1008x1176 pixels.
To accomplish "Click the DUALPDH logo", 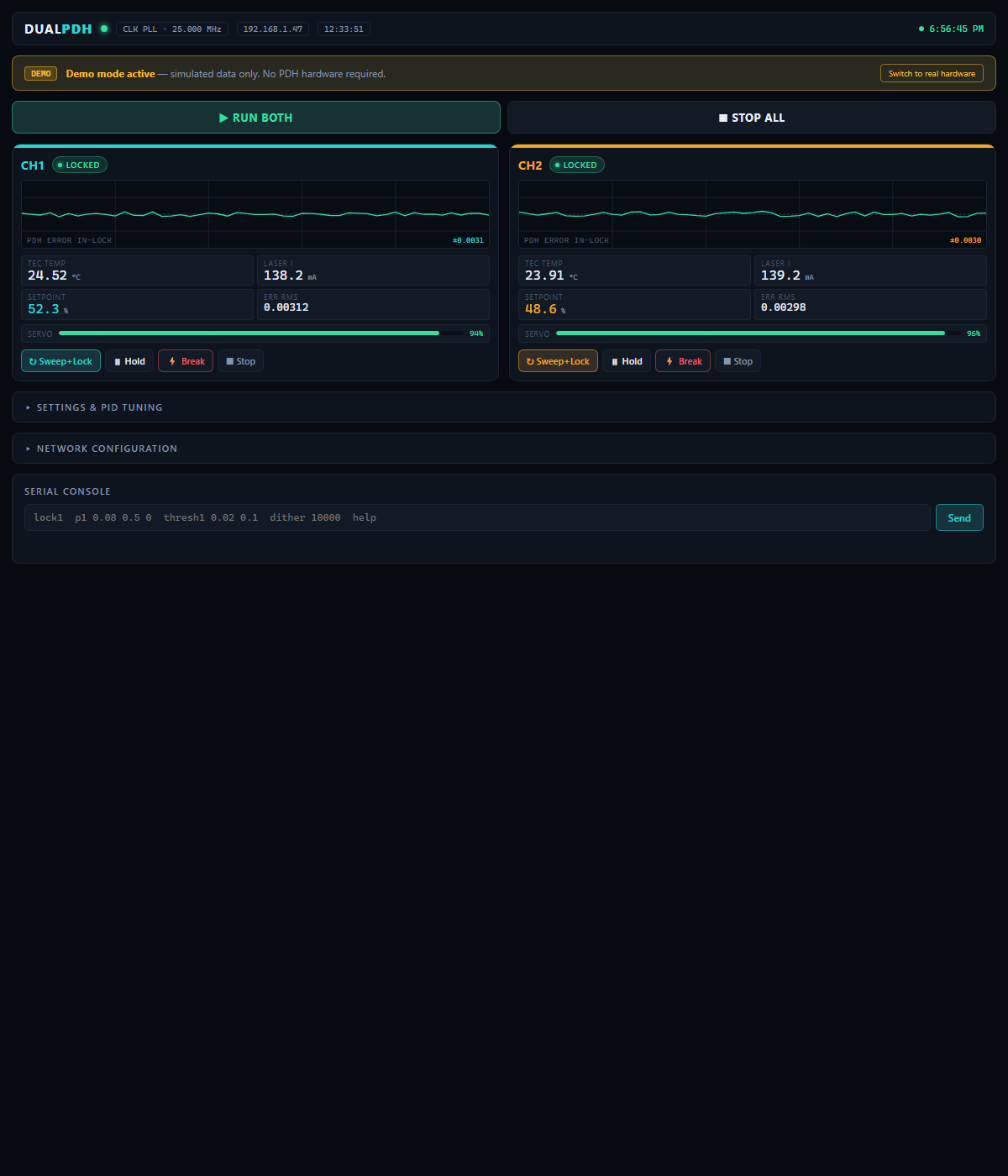I will coord(58,29).
